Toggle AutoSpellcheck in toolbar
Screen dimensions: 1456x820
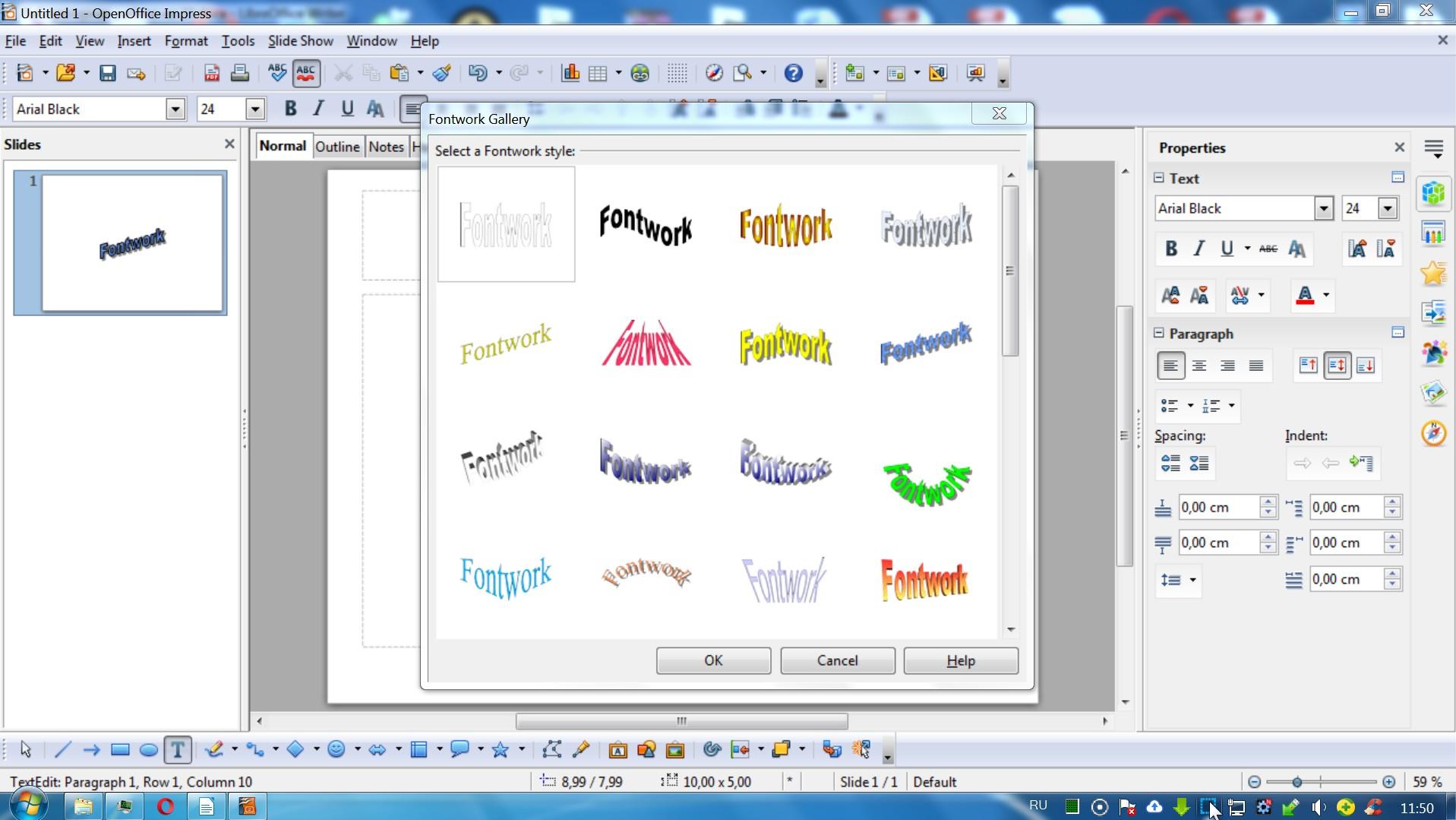[x=305, y=73]
